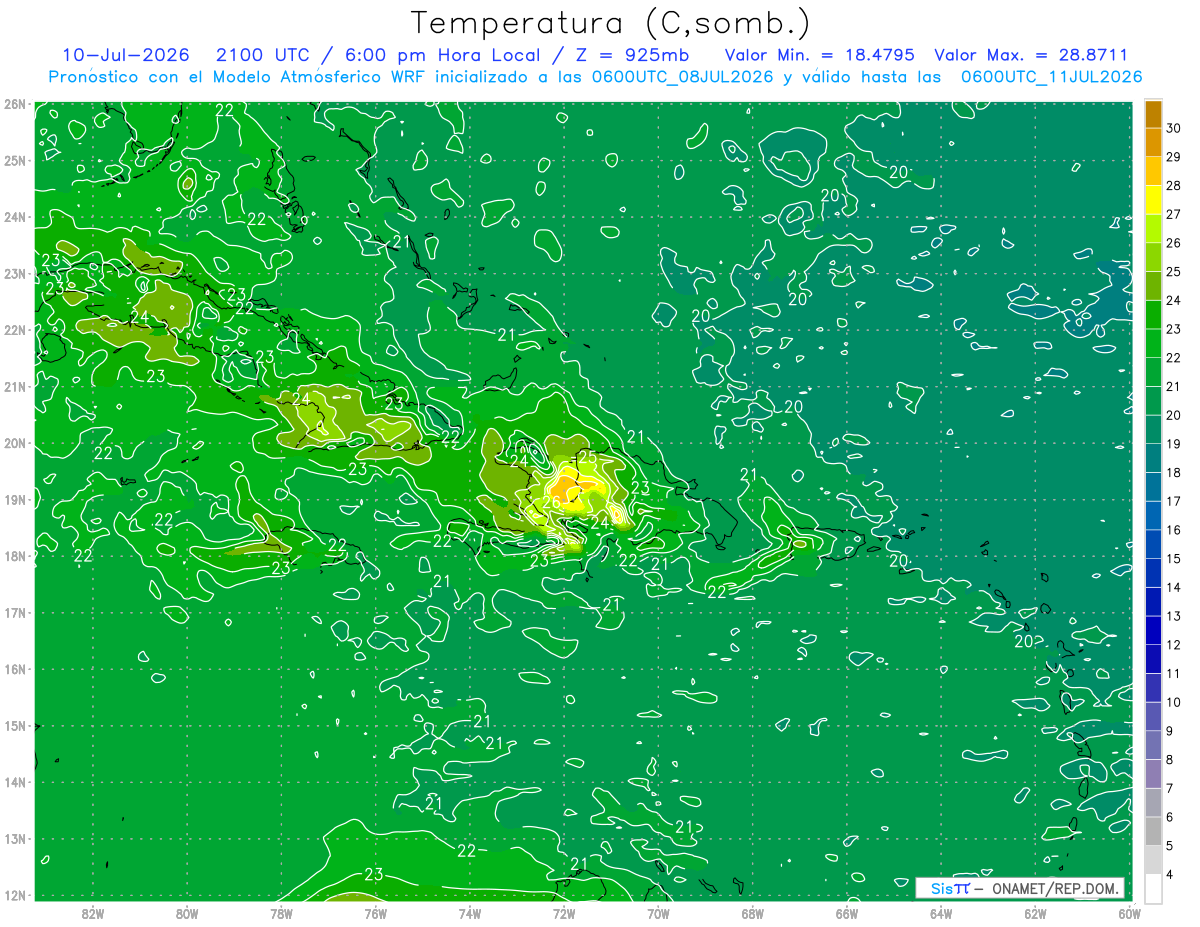Click latitude axis label '18N'

click(x=14, y=556)
